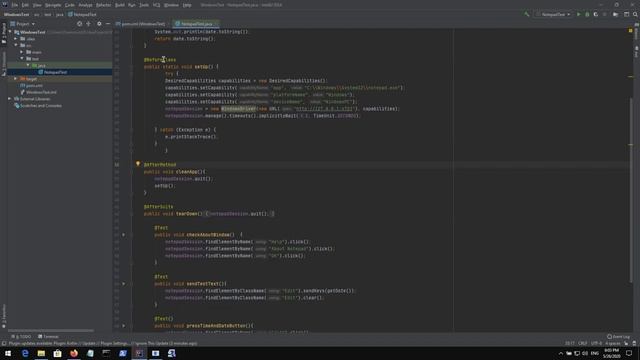The width and height of the screenshot is (640, 360).
Task: Open Microsoft Store from the taskbar
Action: click(58, 353)
